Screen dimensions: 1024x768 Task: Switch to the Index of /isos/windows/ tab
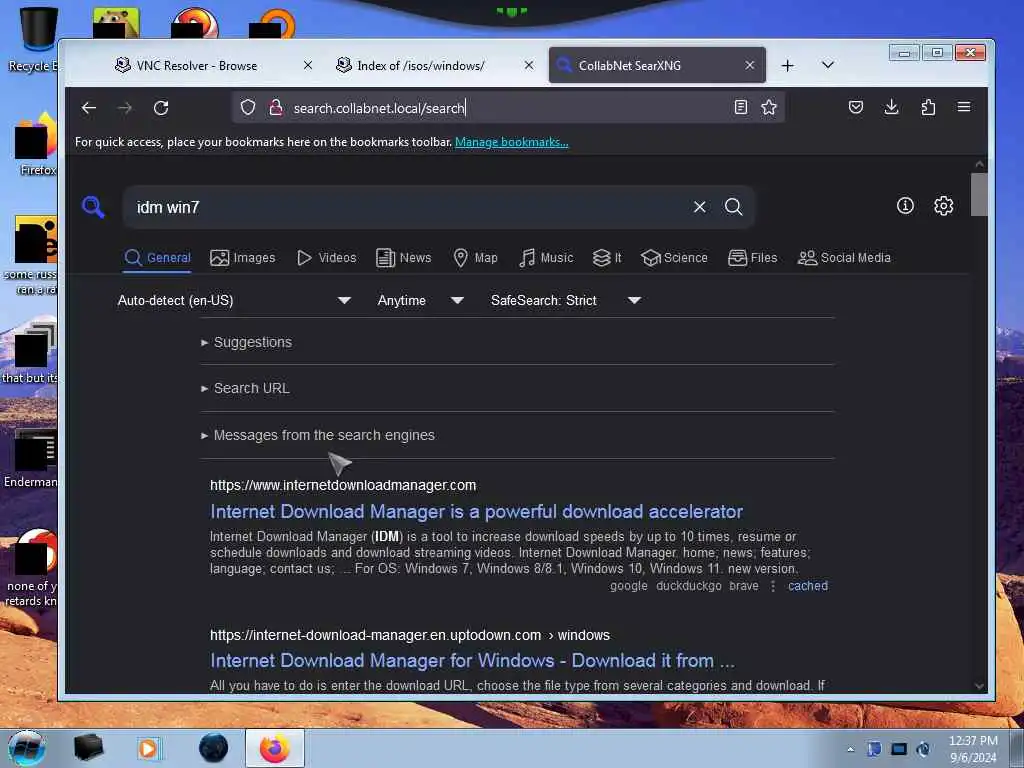click(x=421, y=65)
